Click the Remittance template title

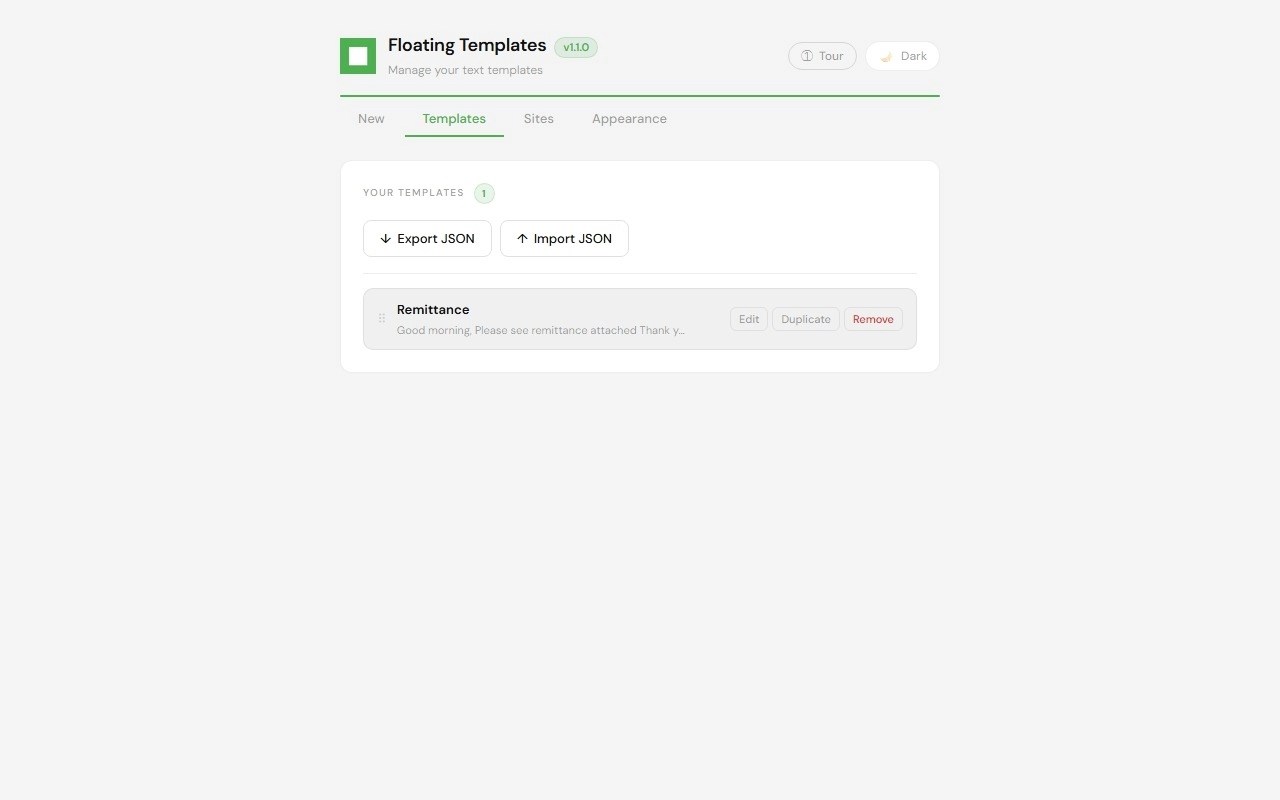point(433,310)
